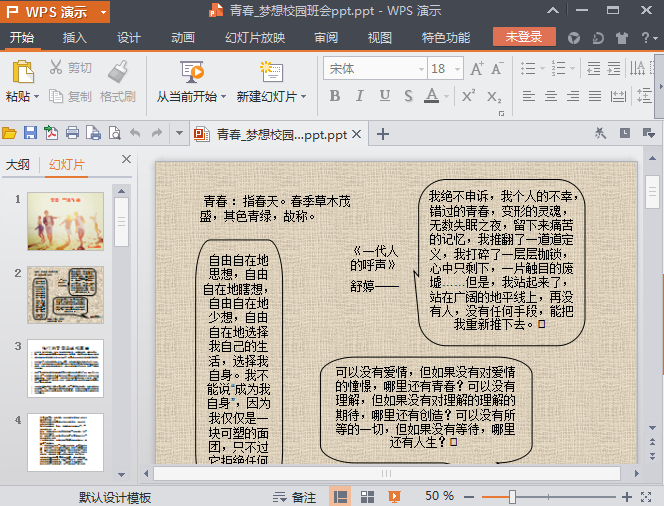Screen dimensions: 664x506
Task: Toggle bold formatting
Action: [334, 97]
